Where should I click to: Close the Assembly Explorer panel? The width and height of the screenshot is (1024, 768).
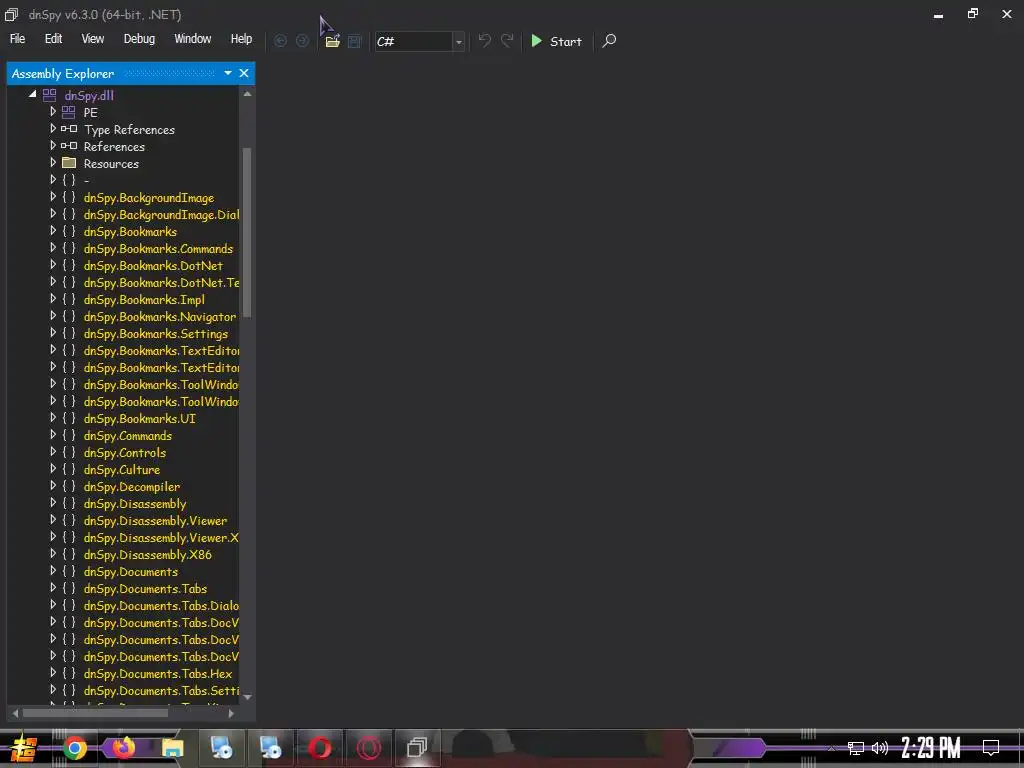click(244, 73)
